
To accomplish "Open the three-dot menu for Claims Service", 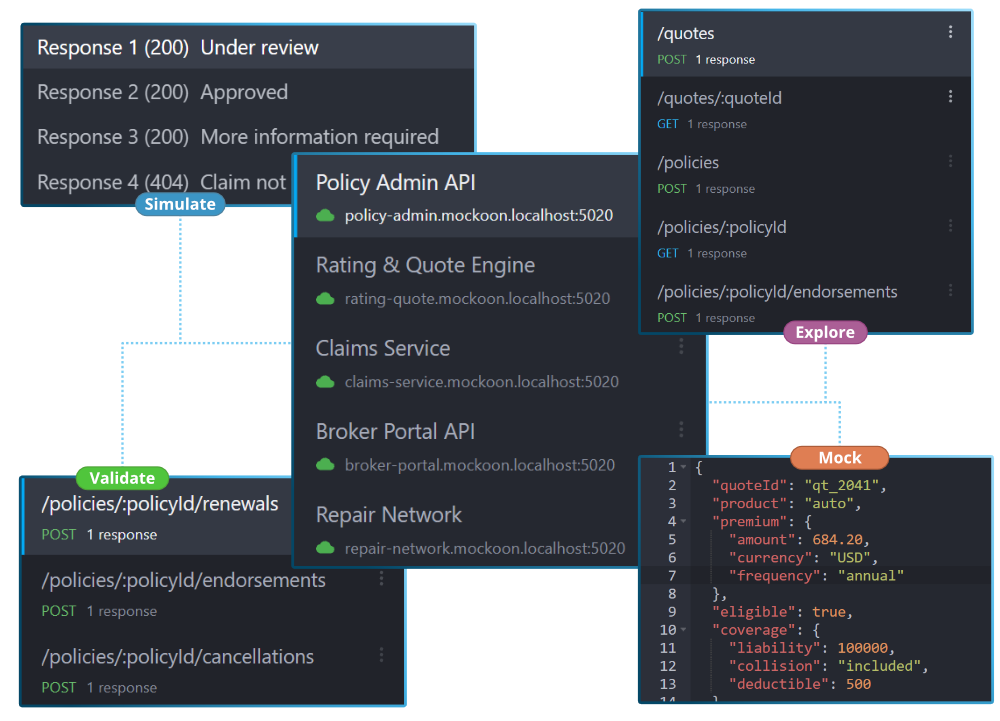I will click(681, 346).
